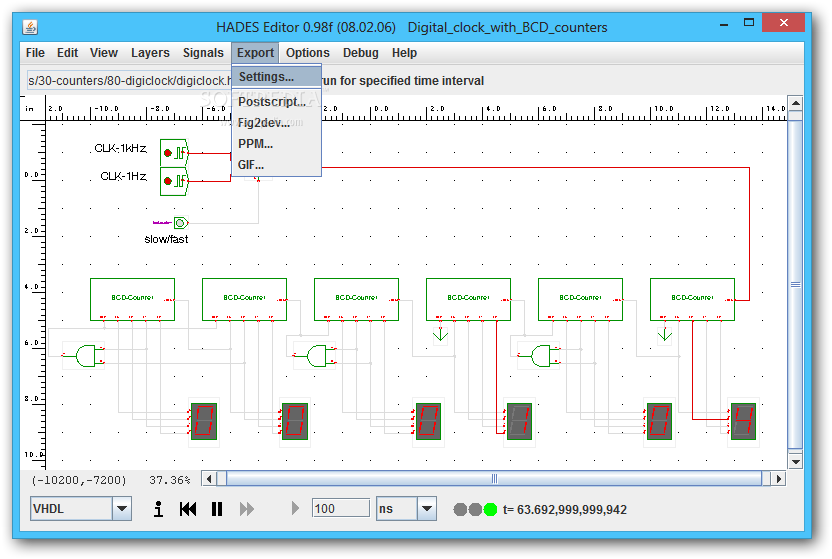This screenshot has width=832, height=559.
Task: Click the horizontal scrollbar thumb
Action: tap(494, 479)
